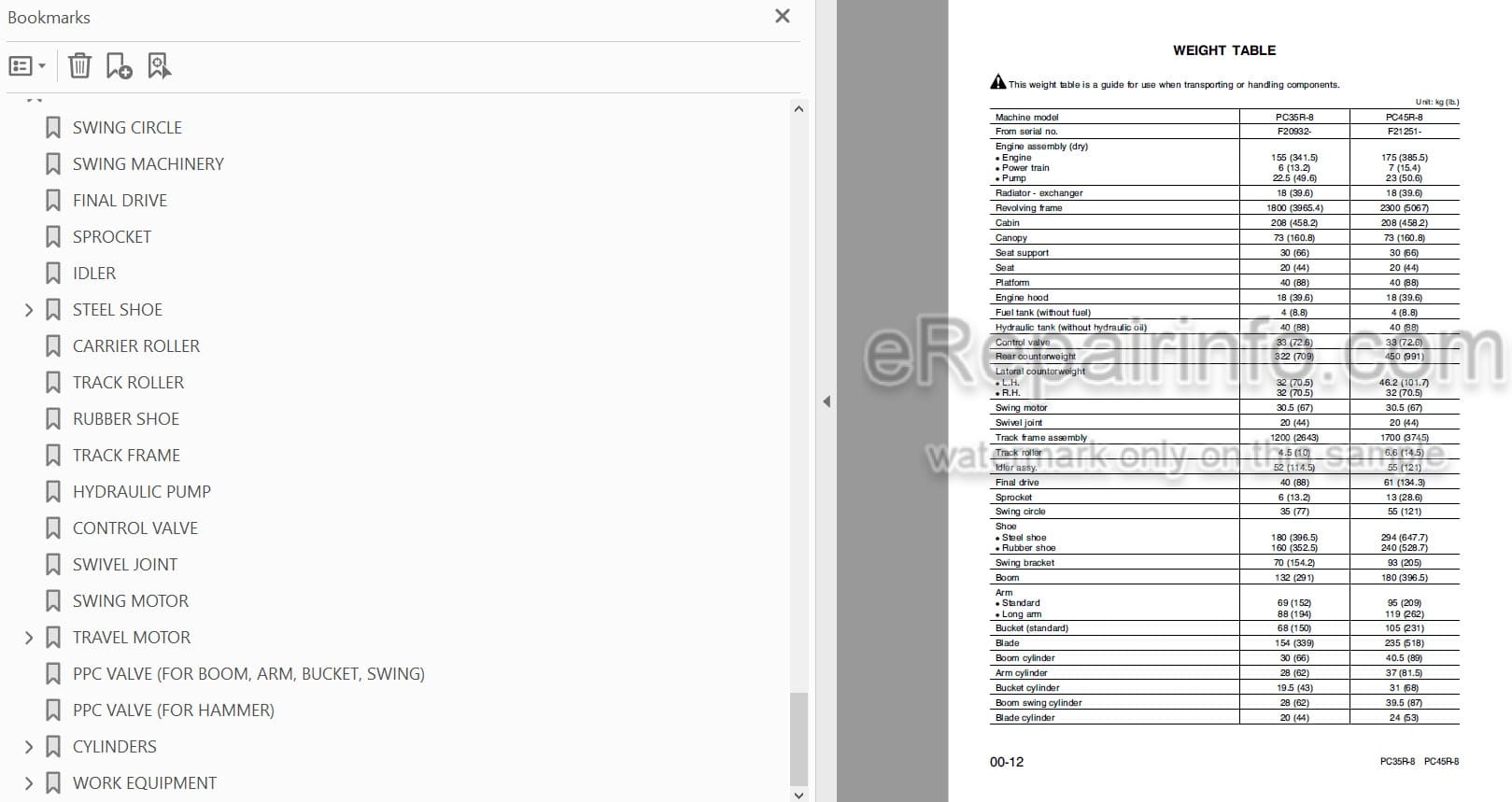Click the bookmarks scrollbar thumb
This screenshot has width=1512, height=802.
[x=798, y=739]
